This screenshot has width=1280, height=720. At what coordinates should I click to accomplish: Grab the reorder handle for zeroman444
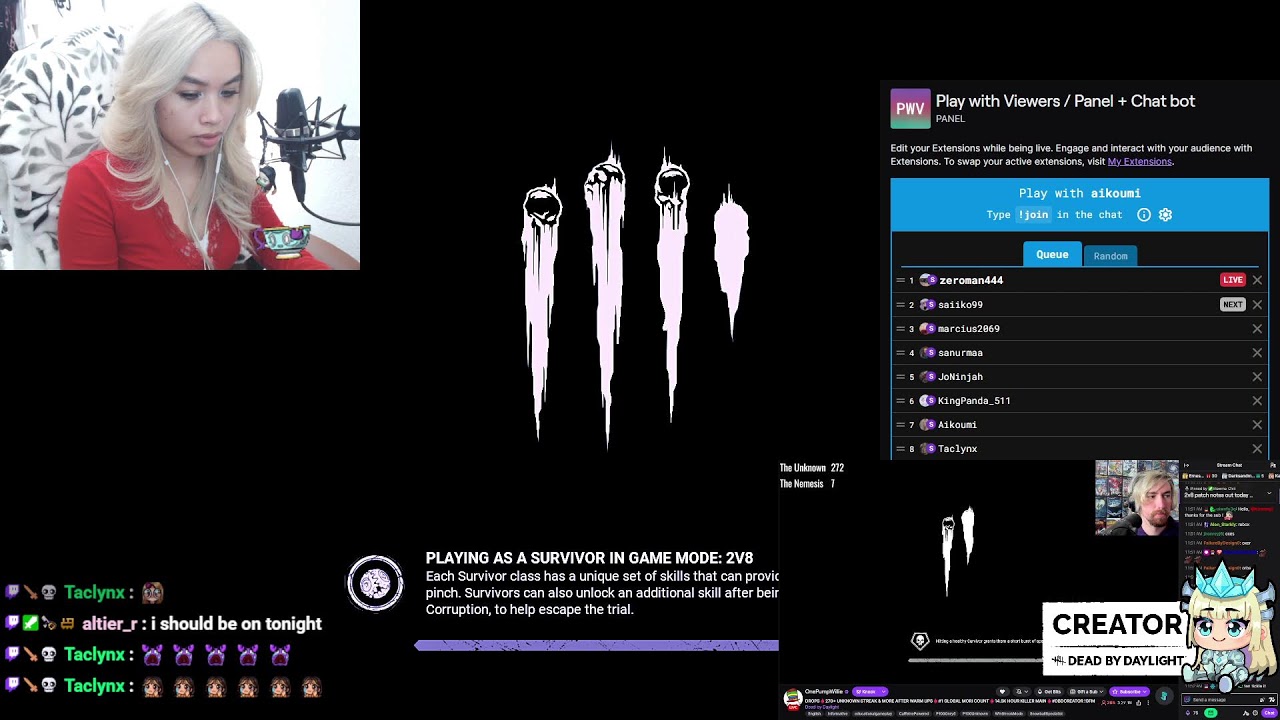(x=900, y=280)
